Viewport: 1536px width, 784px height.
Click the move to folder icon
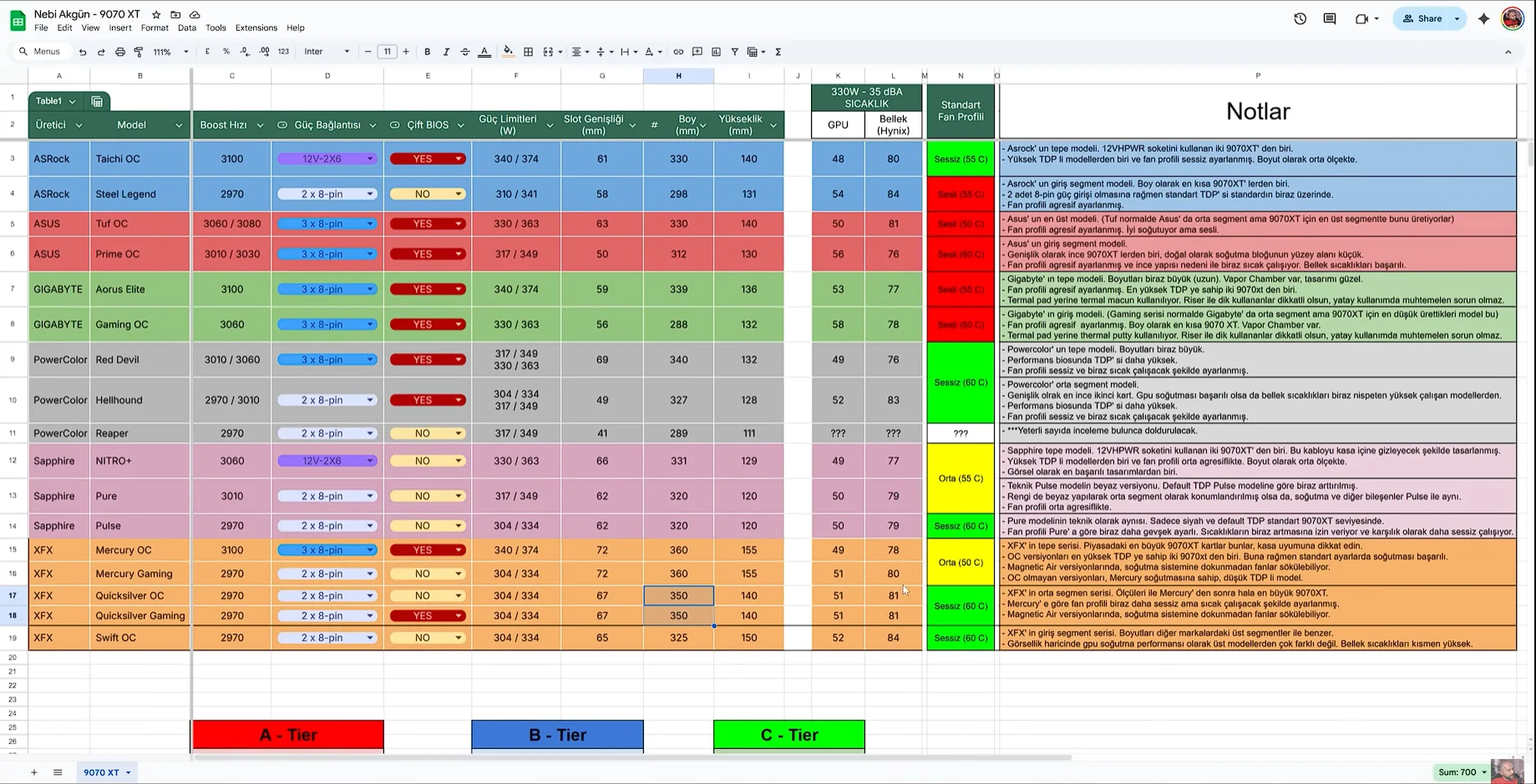pyautogui.click(x=175, y=15)
